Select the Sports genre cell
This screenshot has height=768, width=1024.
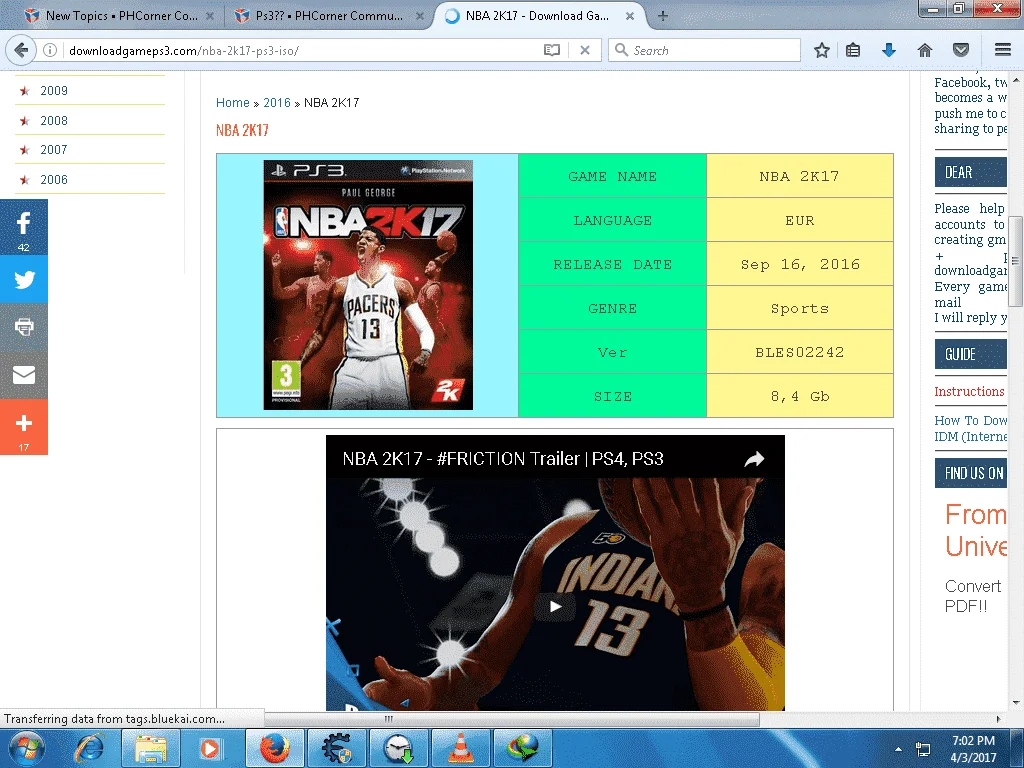point(800,308)
